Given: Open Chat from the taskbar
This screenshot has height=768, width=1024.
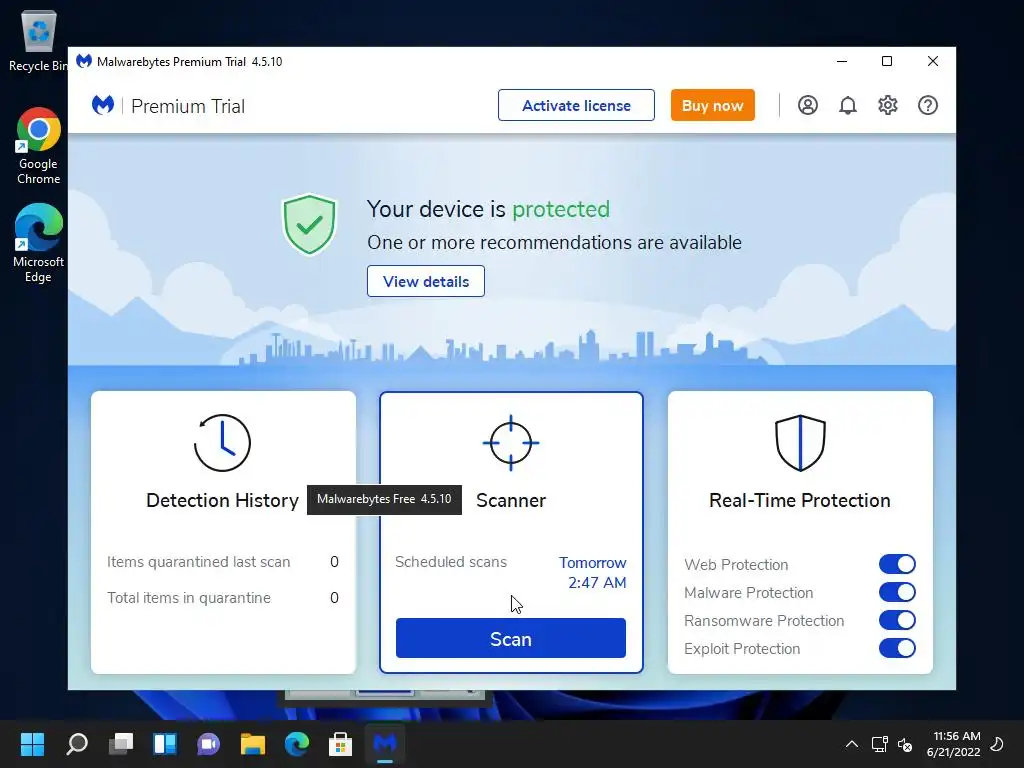Looking at the screenshot, I should [x=209, y=743].
